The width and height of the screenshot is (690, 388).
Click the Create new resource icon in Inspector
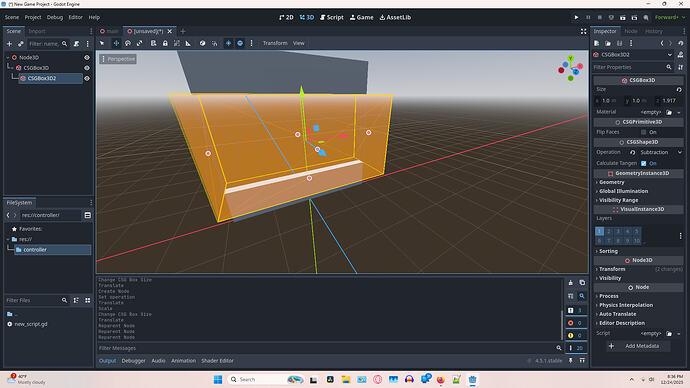tap(597, 43)
